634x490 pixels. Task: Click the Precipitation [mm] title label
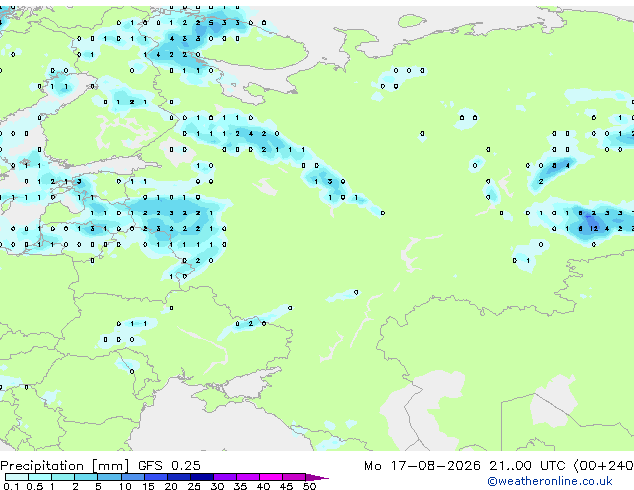point(65,466)
